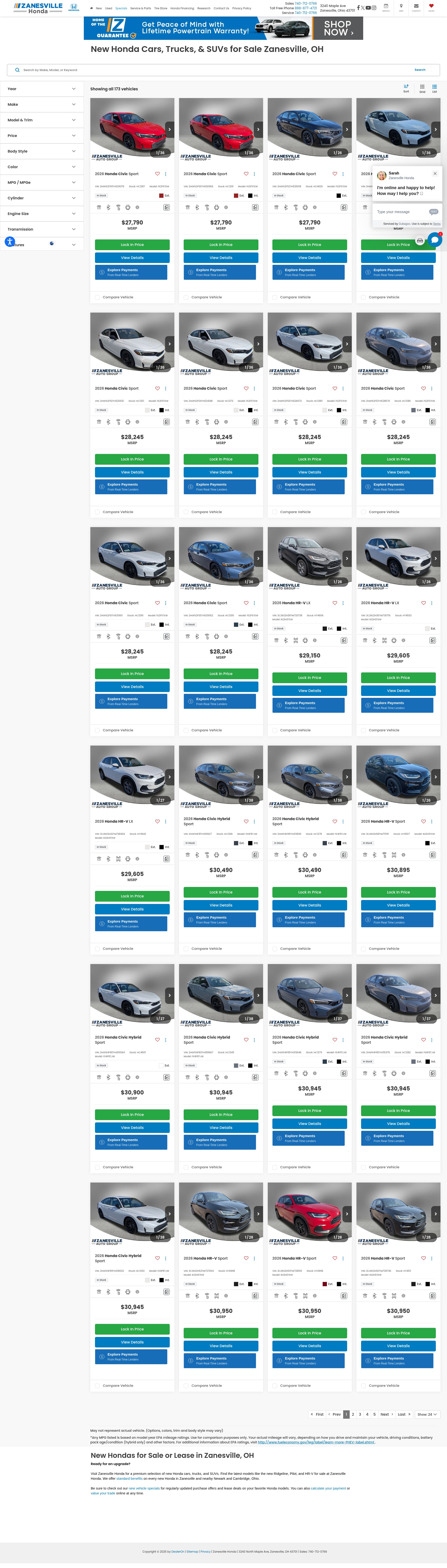Expand the Price filter
This screenshot has height=1568, width=447.
pos(41,136)
